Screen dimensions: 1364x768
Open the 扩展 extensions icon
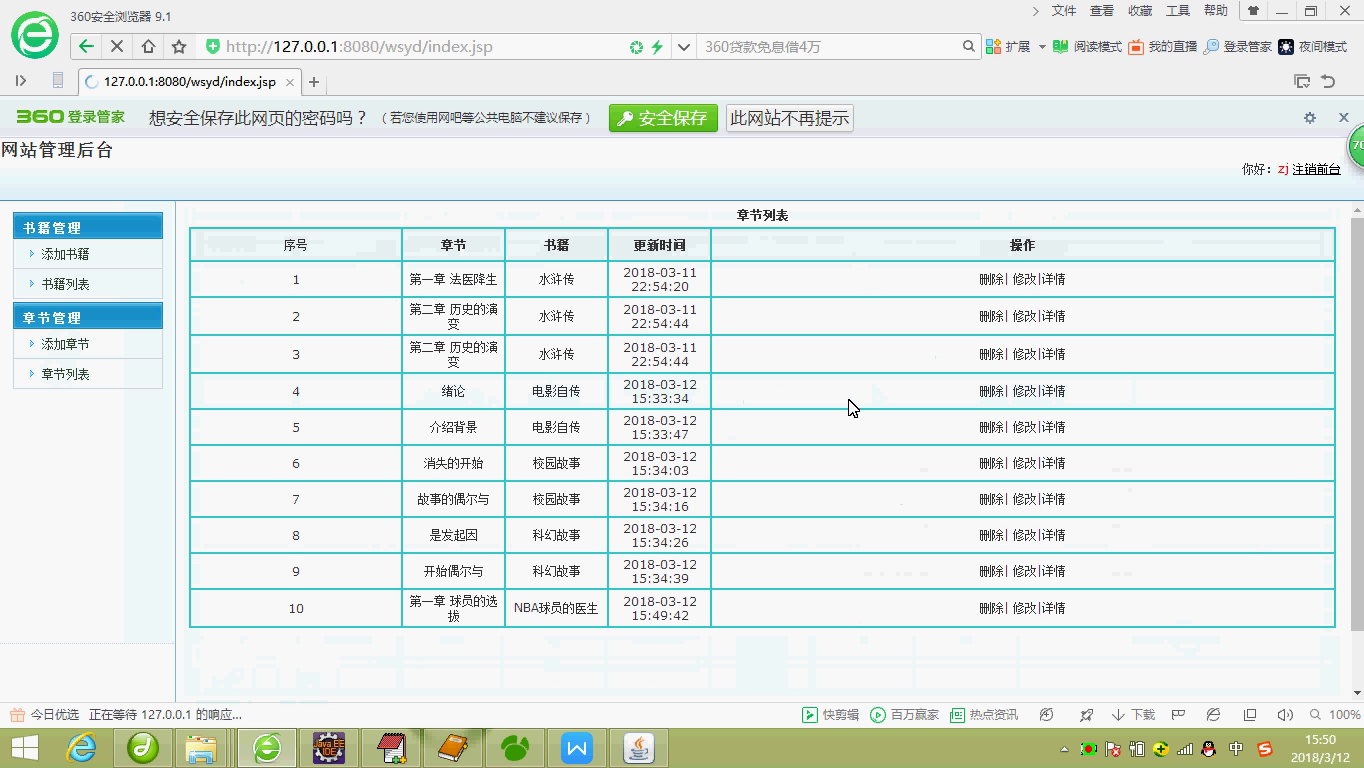(x=1008, y=47)
